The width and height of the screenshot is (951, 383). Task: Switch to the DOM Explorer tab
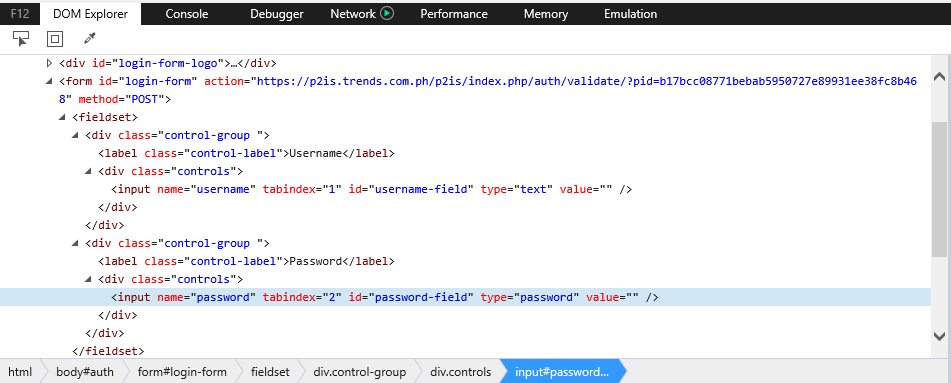(x=90, y=13)
